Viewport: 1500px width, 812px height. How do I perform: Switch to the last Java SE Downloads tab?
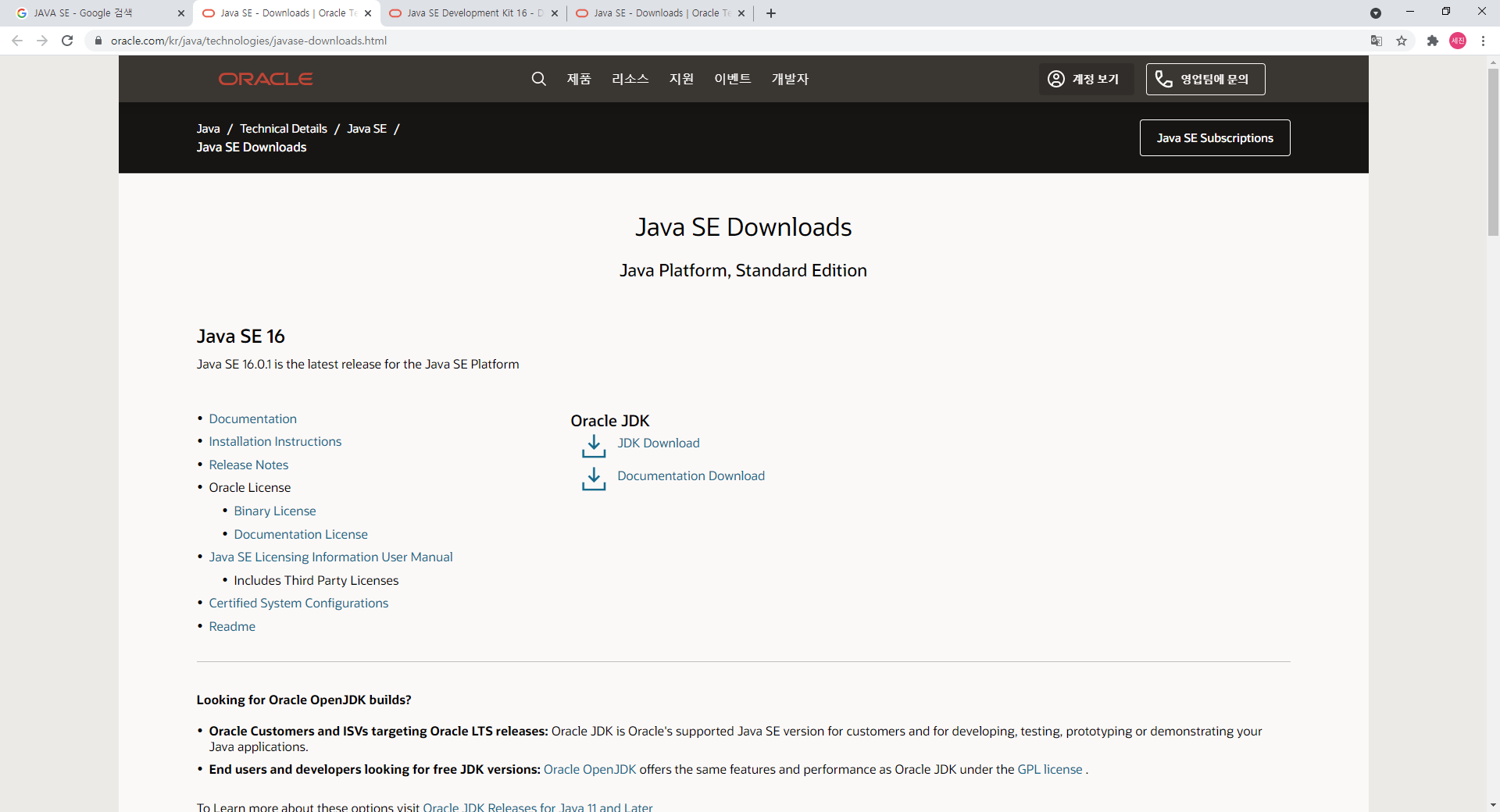661,13
